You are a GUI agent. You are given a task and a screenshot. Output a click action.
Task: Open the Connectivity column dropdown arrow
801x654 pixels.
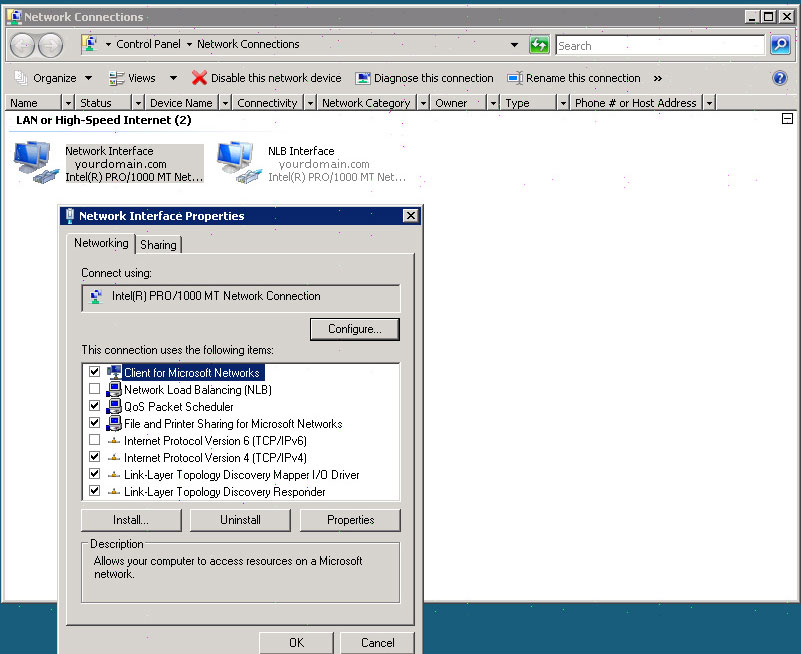point(310,103)
